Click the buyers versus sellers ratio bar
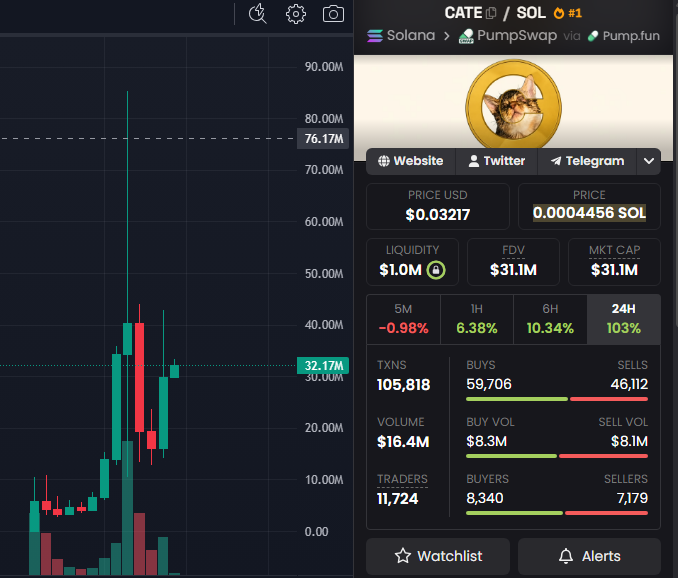The width and height of the screenshot is (678, 578). tap(557, 513)
